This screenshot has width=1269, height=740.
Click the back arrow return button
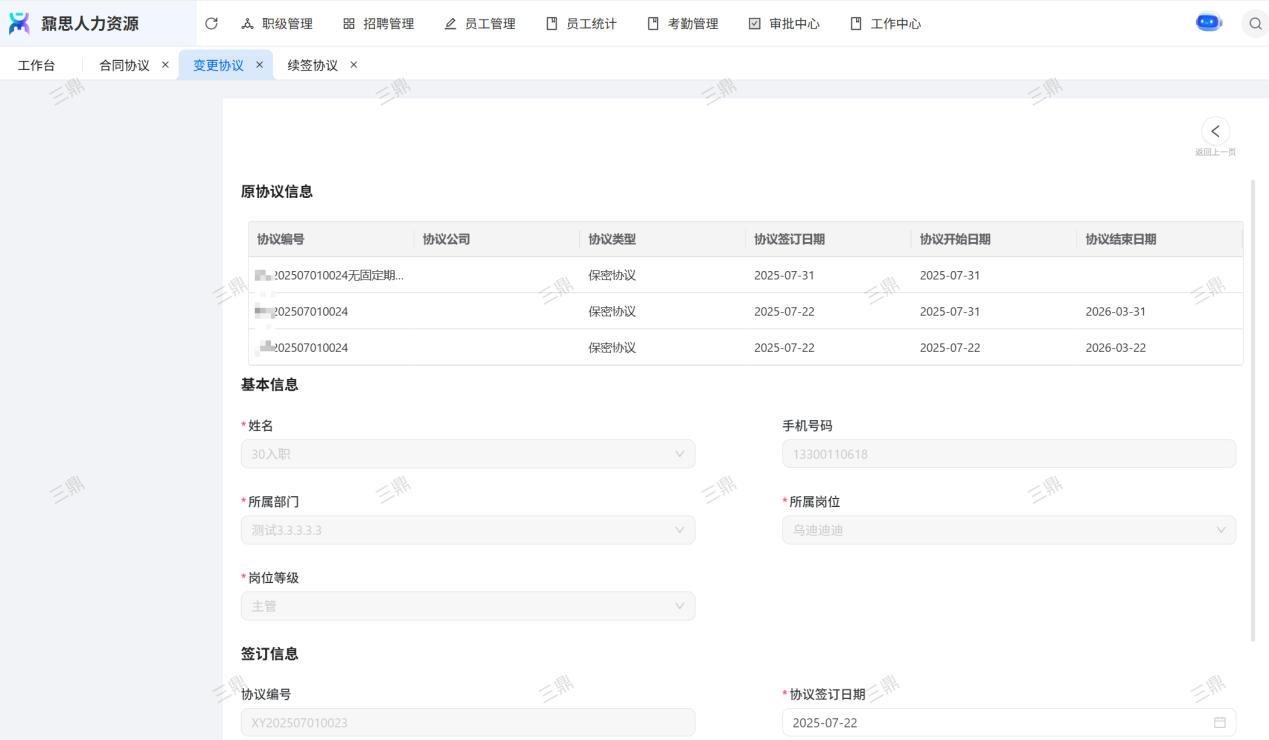pyautogui.click(x=1215, y=131)
